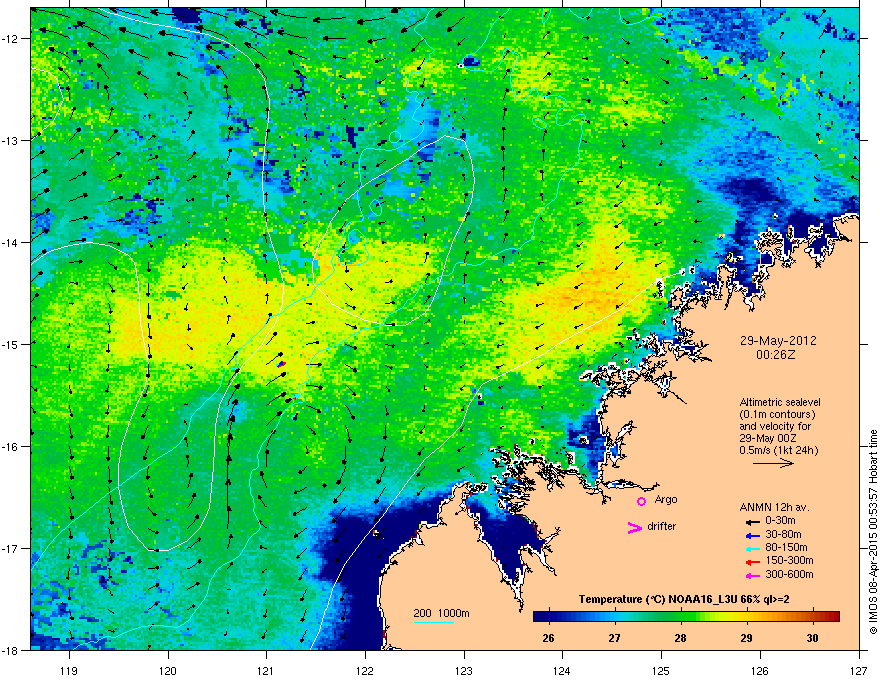
Task: Click the longitude axis label '126'
Action: tap(760, 670)
